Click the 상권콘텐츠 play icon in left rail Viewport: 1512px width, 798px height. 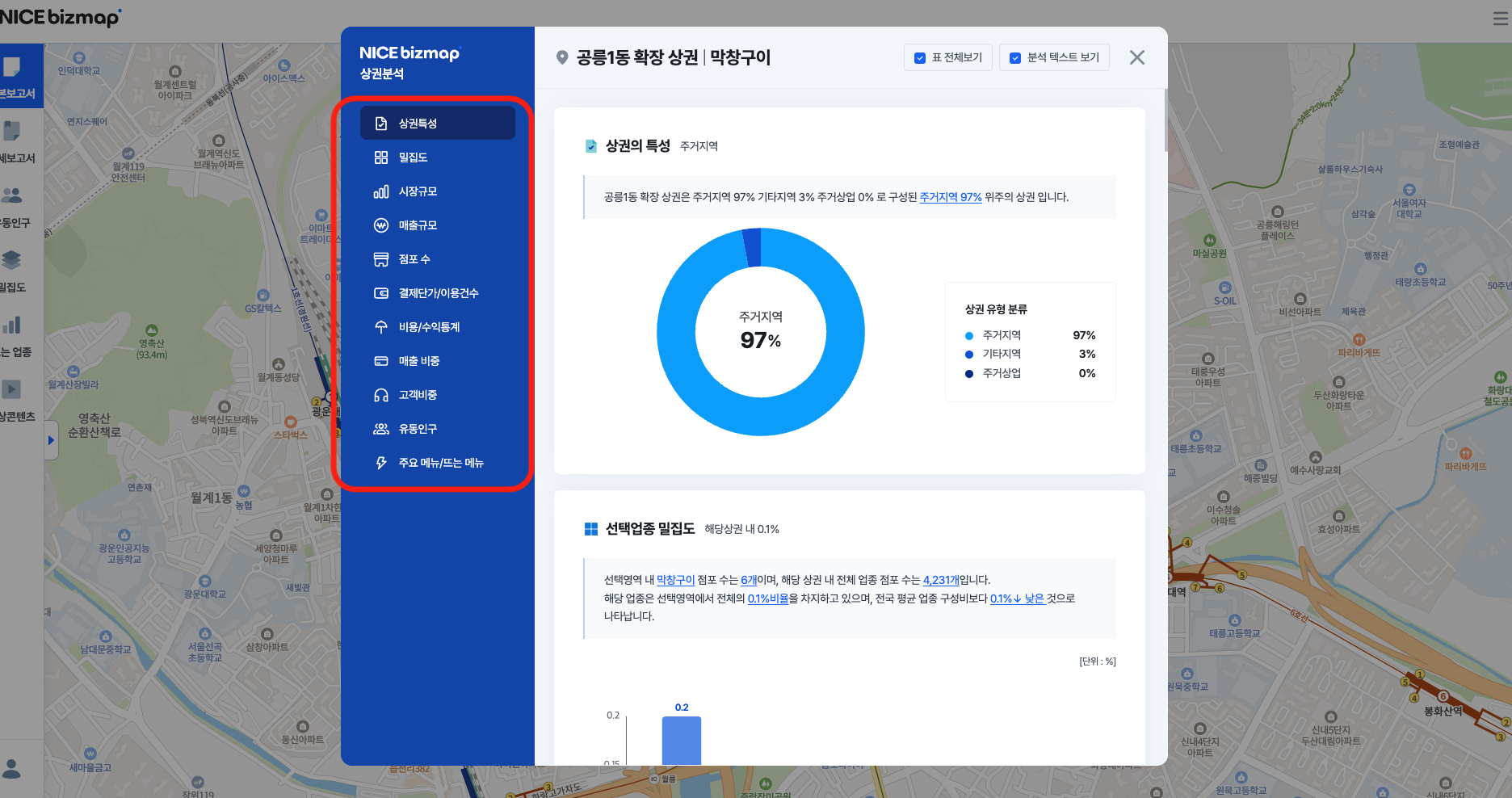point(12,389)
